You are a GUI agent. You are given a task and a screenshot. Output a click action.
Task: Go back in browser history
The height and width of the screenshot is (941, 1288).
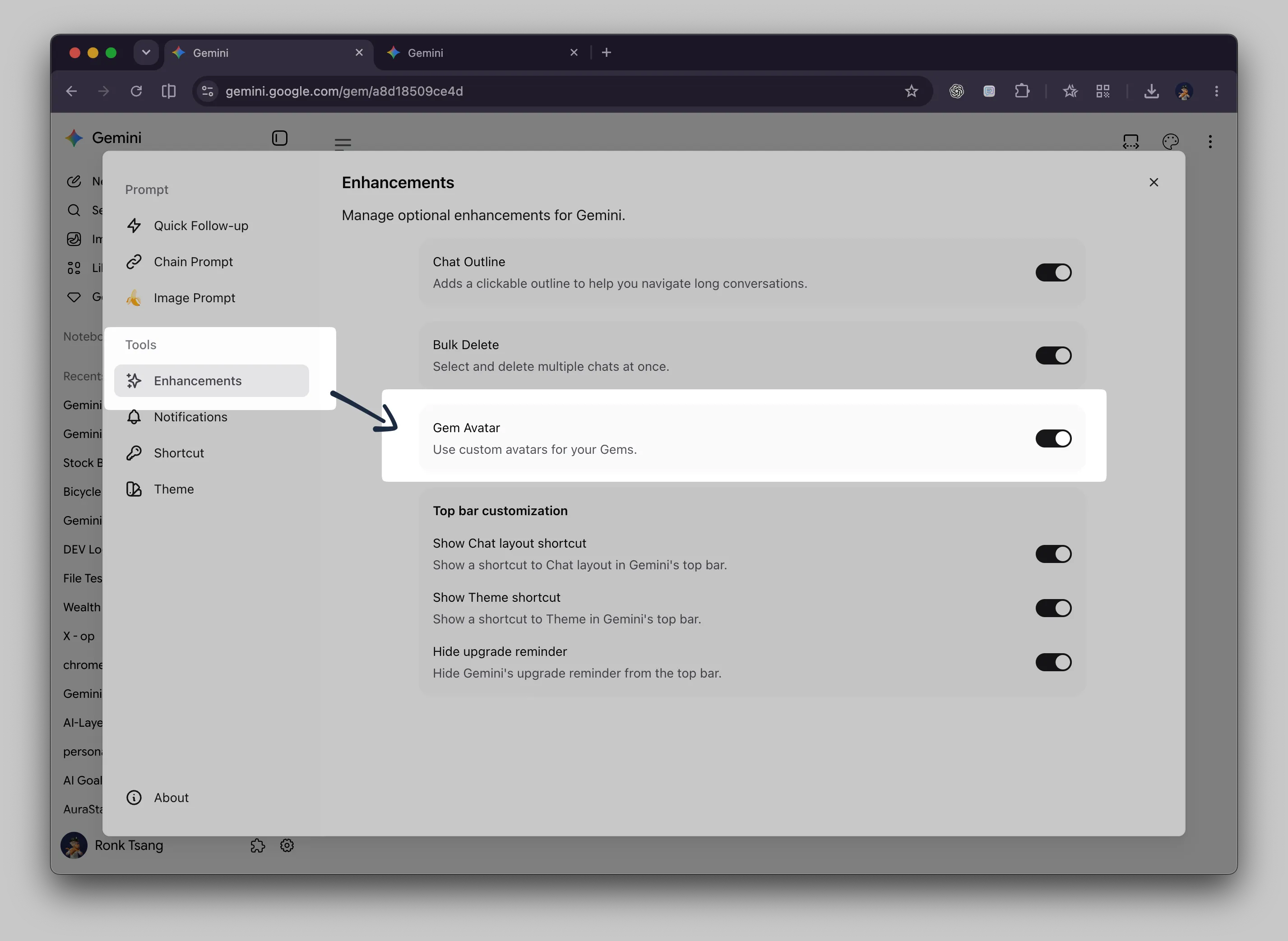tap(71, 91)
